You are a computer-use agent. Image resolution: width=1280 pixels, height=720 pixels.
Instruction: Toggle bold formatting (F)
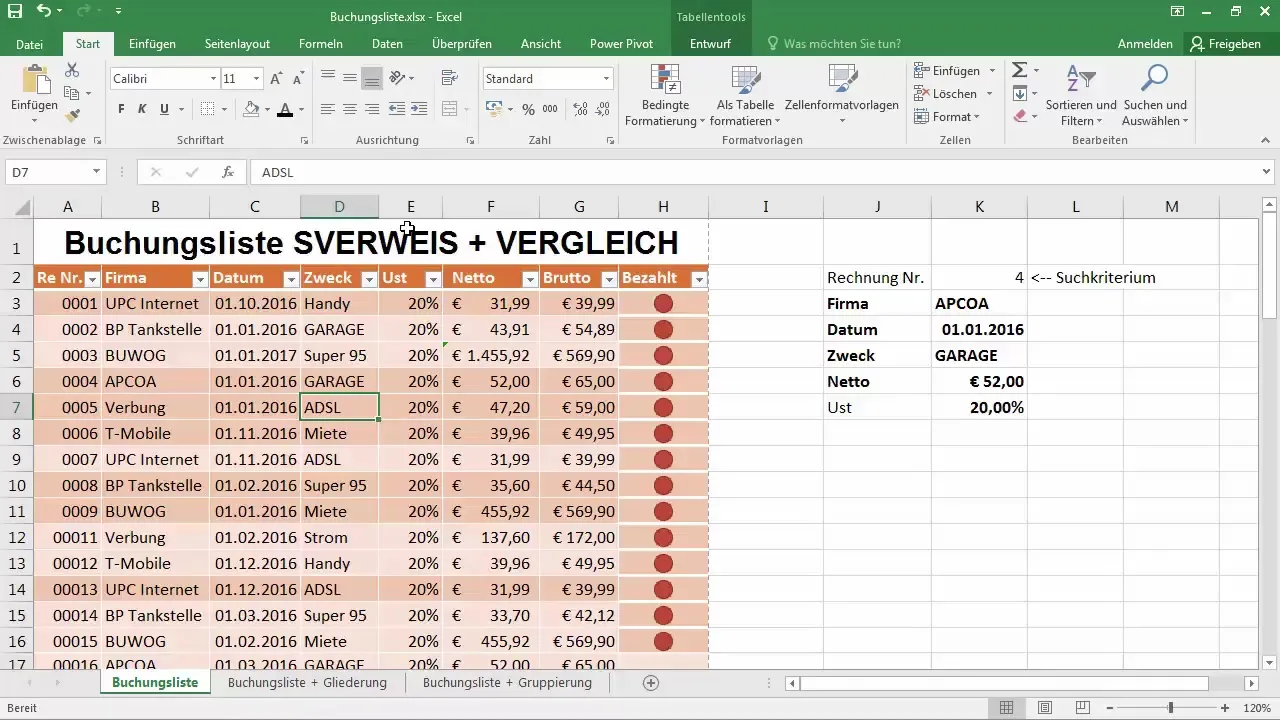121,109
